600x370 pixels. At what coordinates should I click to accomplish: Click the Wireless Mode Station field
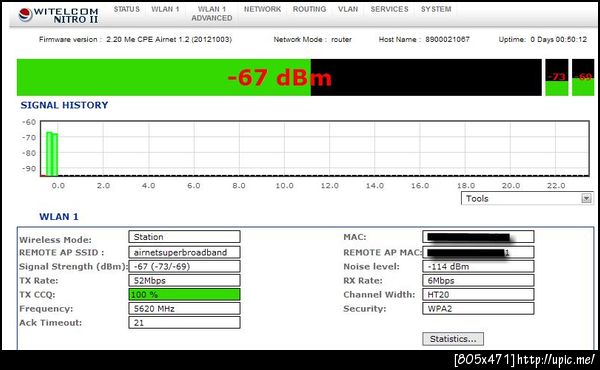pos(184,237)
